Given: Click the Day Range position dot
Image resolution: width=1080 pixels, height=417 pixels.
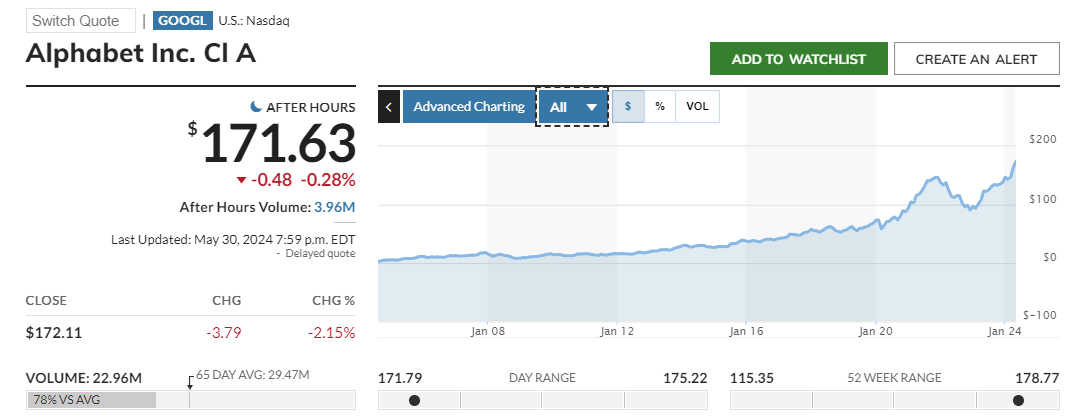Looking at the screenshot, I should (414, 400).
